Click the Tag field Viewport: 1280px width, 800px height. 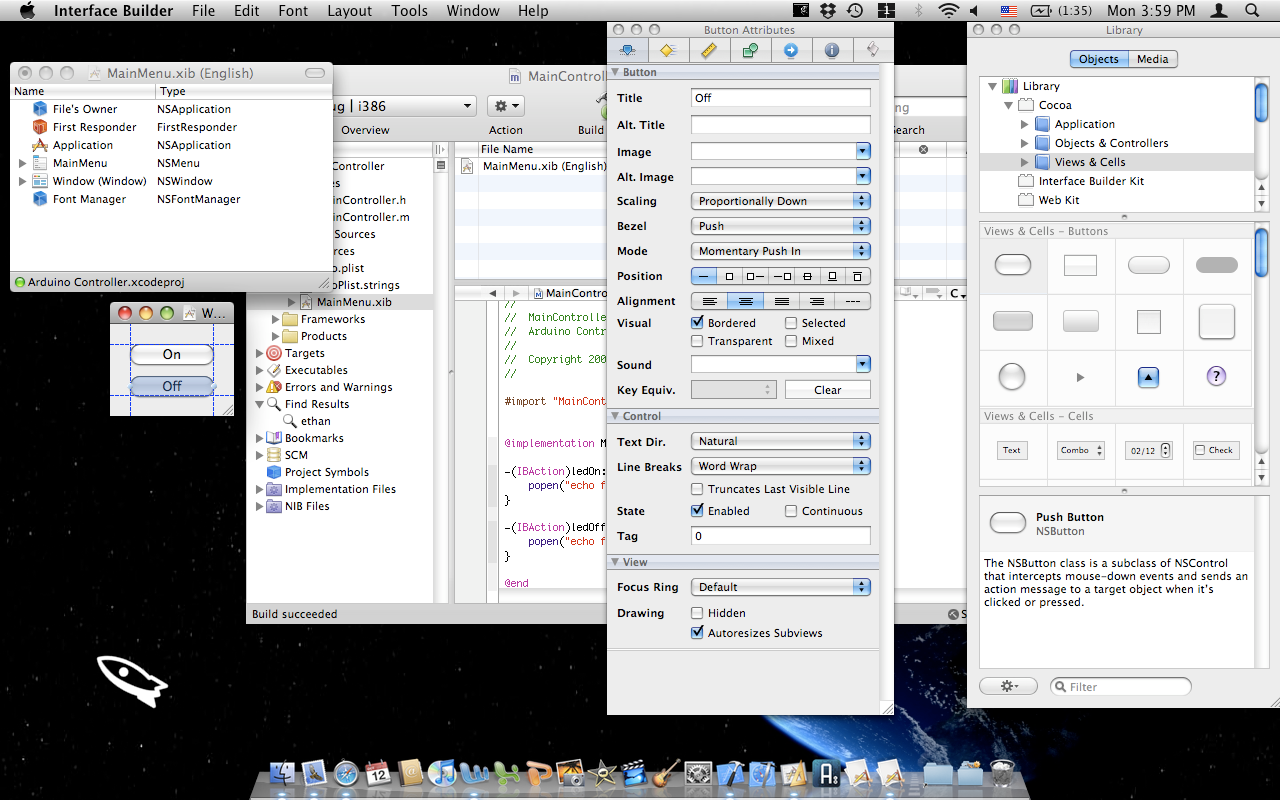click(x=781, y=536)
